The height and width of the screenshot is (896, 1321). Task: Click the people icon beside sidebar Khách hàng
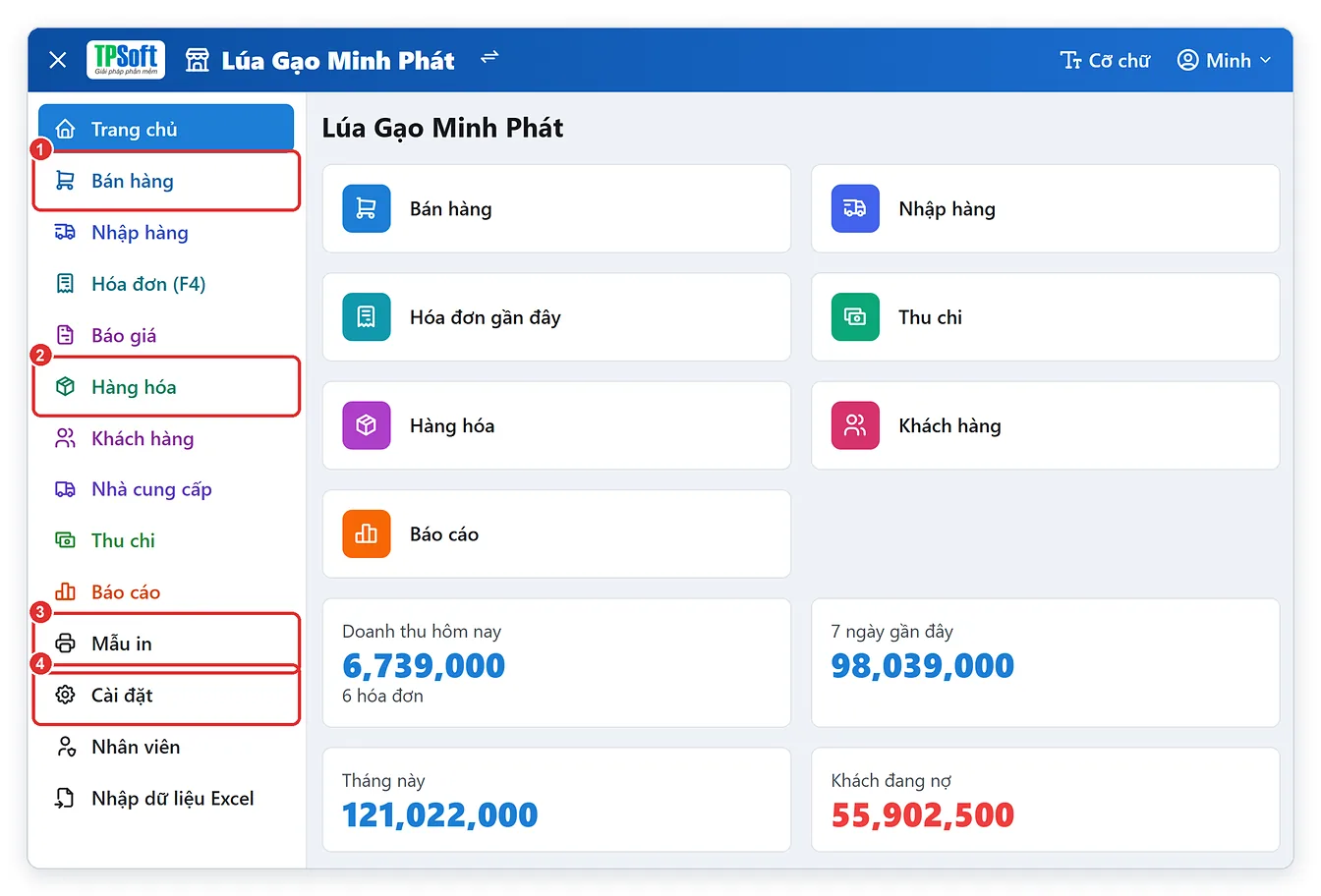coord(65,438)
